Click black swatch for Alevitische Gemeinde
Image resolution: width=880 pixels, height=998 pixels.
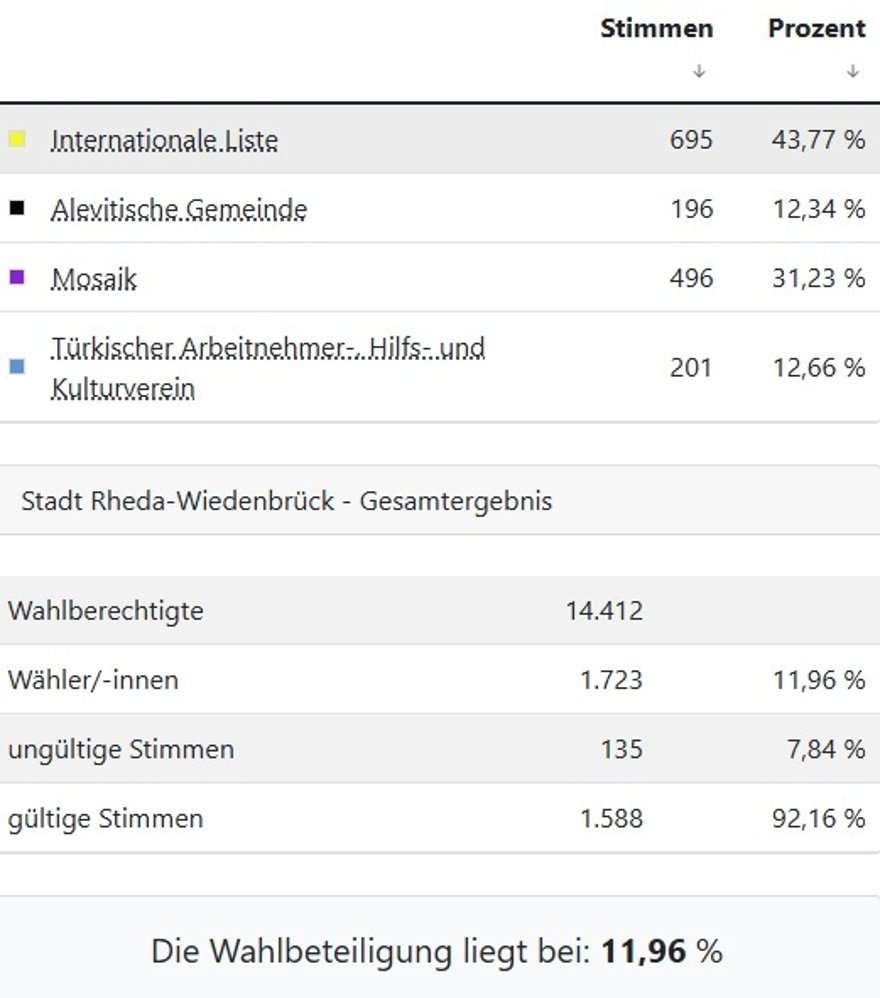(17, 208)
